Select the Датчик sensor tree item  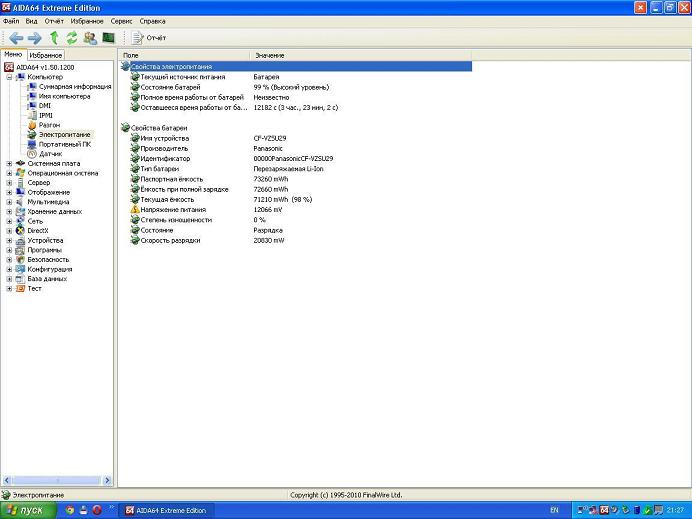(50, 154)
